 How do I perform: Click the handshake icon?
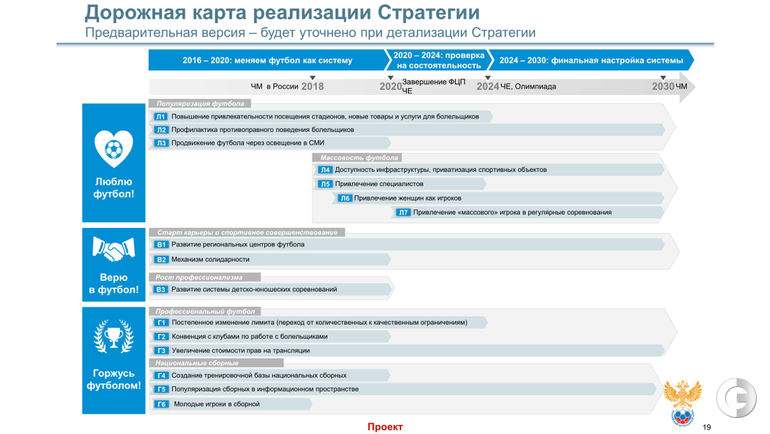(113, 249)
